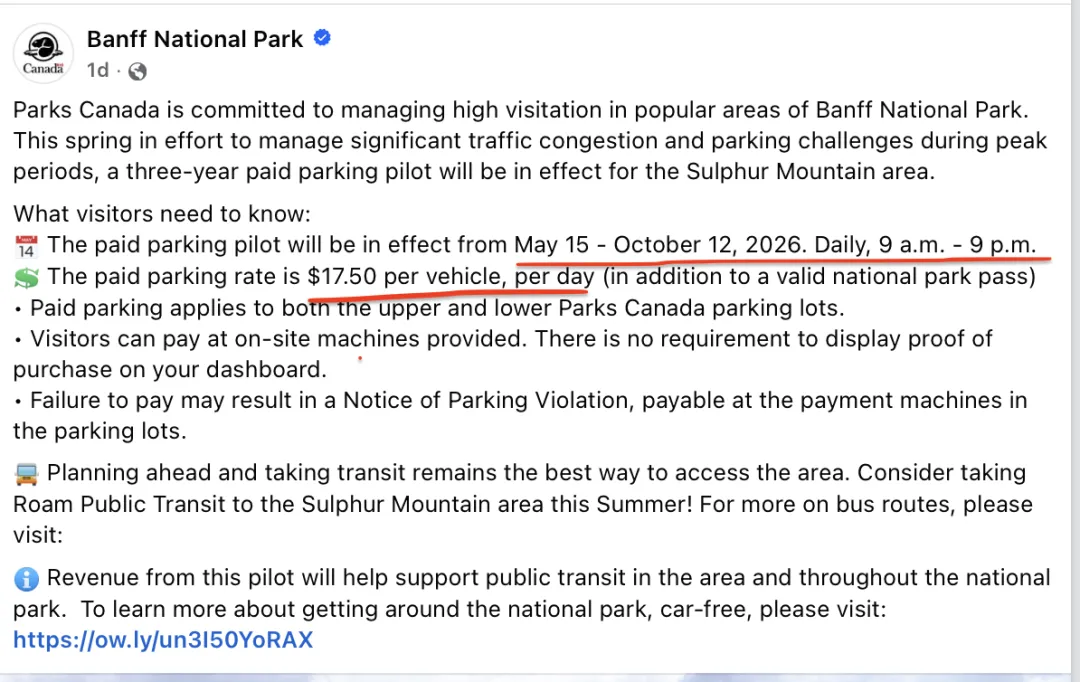
Task: Click the underlined May 15 - October 12, 2026 dates
Action: pos(659,245)
